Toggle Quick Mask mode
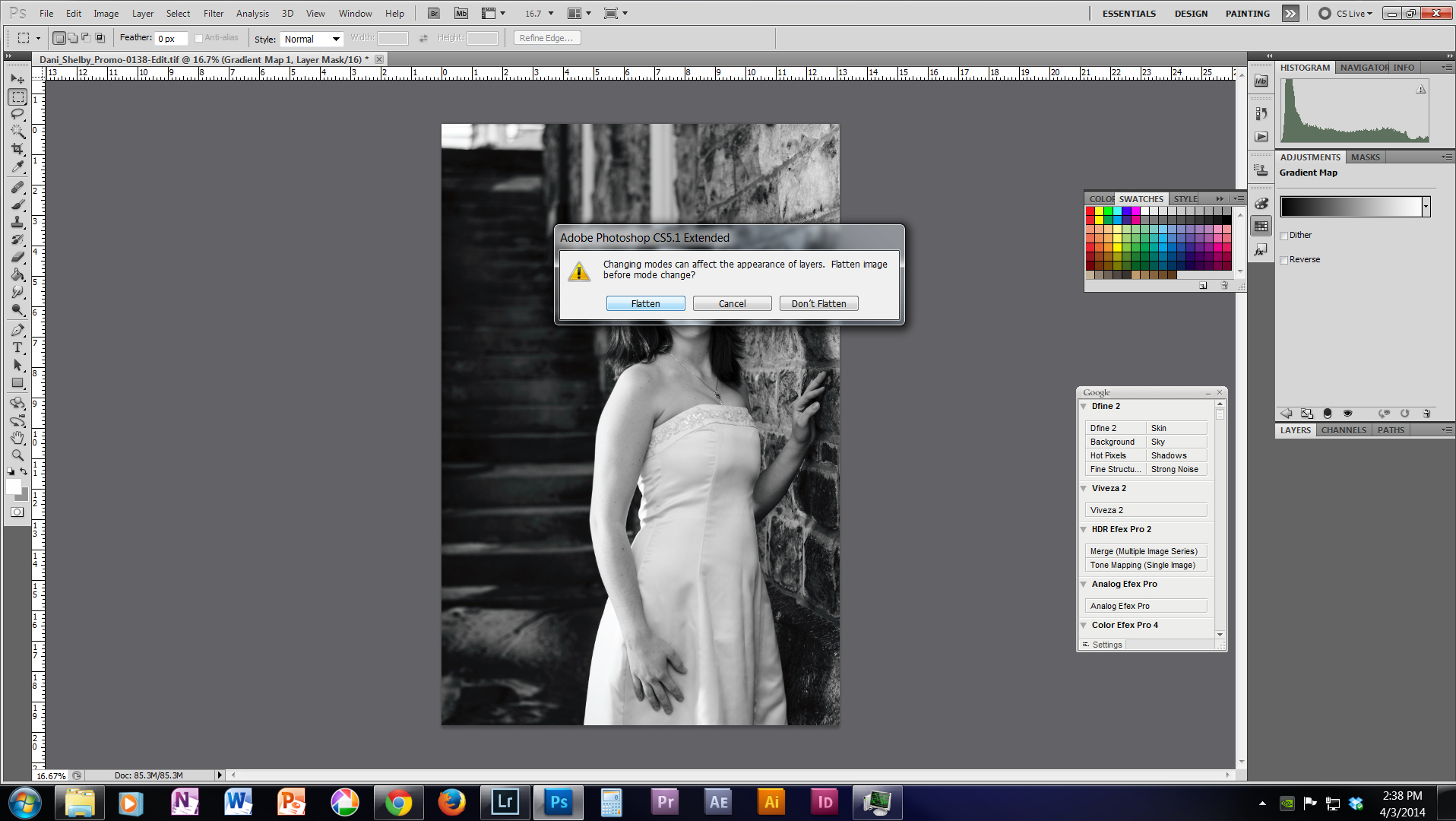This screenshot has height=821, width=1456. point(17,512)
